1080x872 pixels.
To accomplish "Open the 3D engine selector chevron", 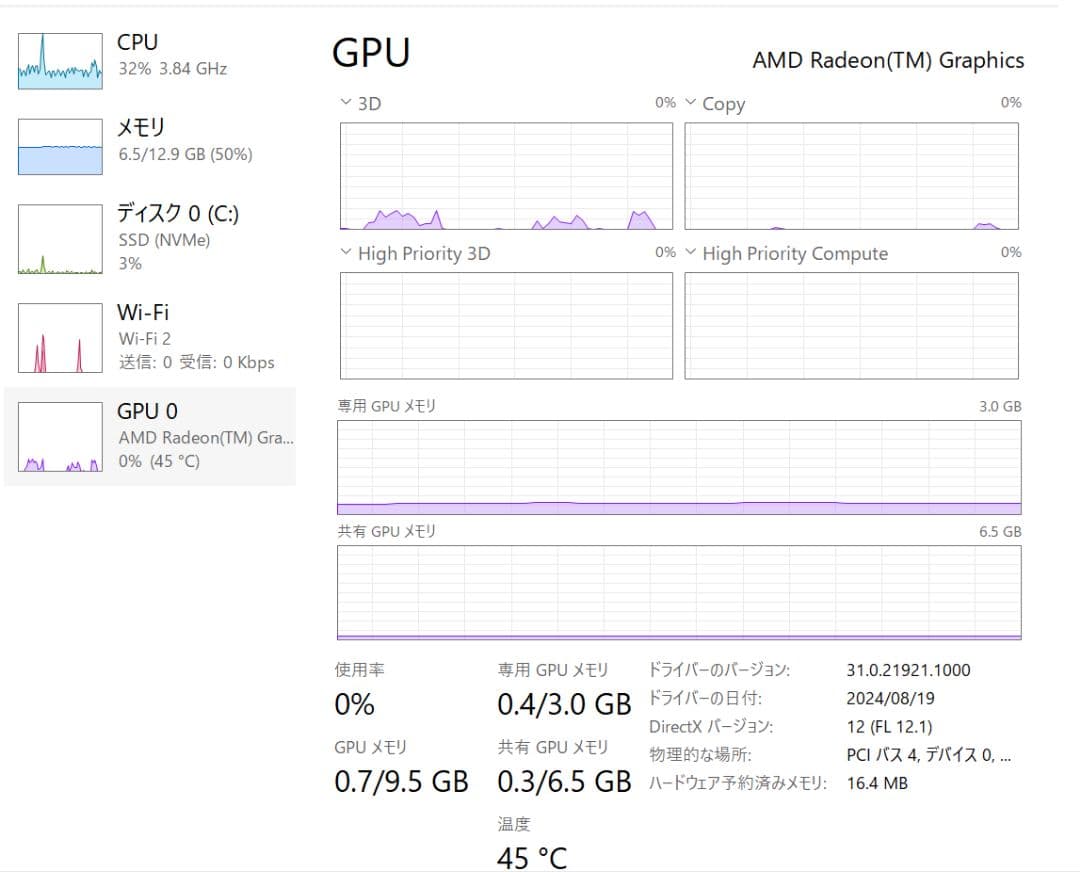I will (x=344, y=102).
